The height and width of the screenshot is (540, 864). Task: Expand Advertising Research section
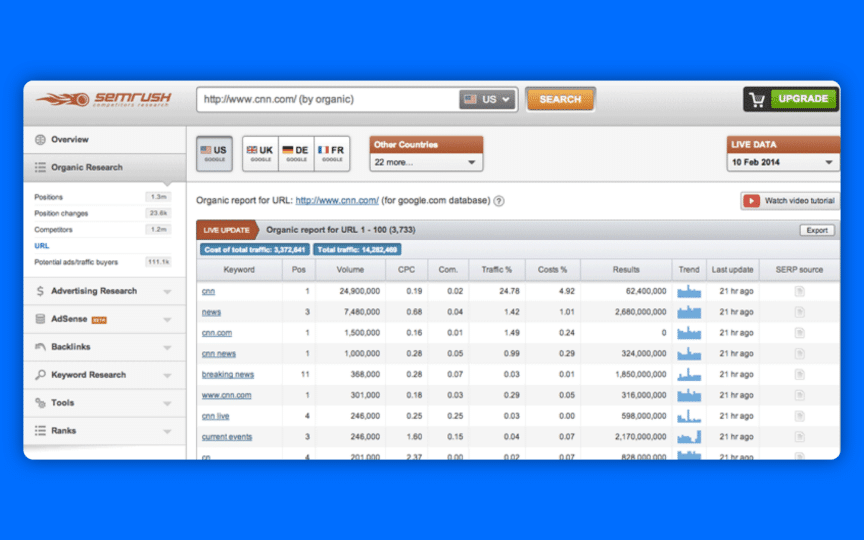point(168,291)
